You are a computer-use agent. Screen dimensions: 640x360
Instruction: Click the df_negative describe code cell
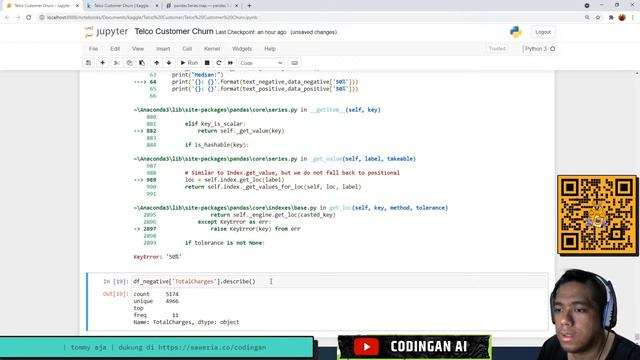(339, 281)
